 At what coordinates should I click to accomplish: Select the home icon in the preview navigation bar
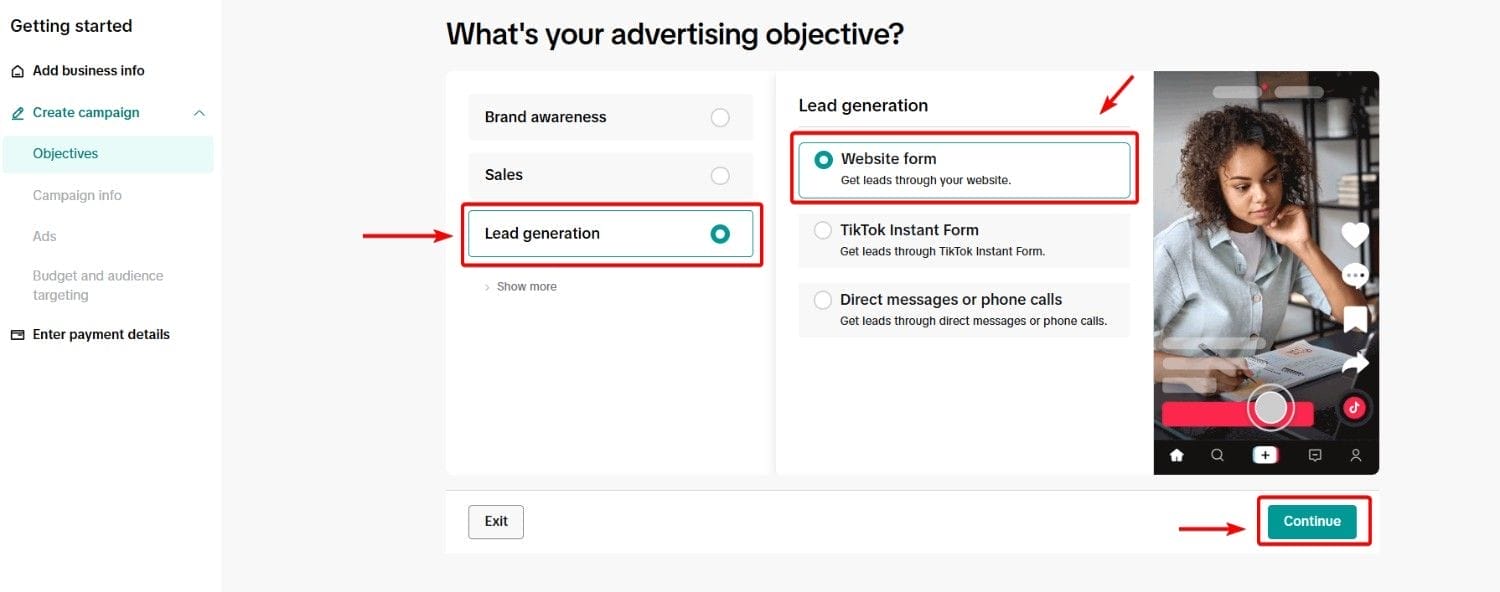(x=1177, y=455)
